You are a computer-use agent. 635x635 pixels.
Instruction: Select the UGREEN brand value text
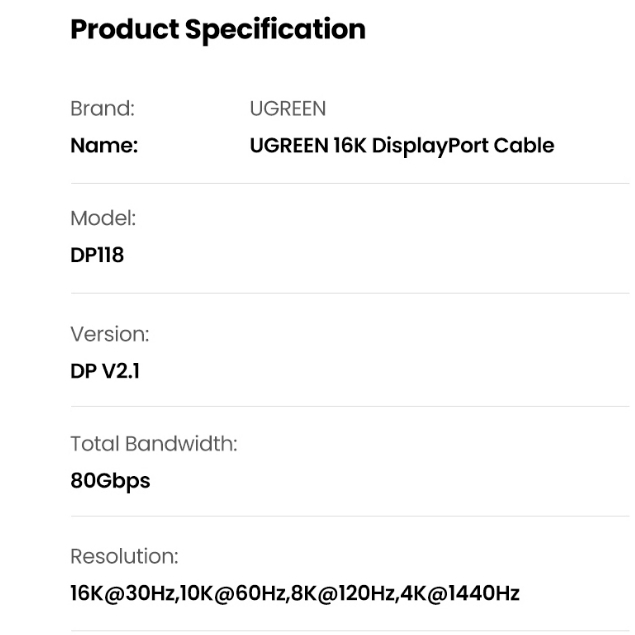(x=288, y=108)
